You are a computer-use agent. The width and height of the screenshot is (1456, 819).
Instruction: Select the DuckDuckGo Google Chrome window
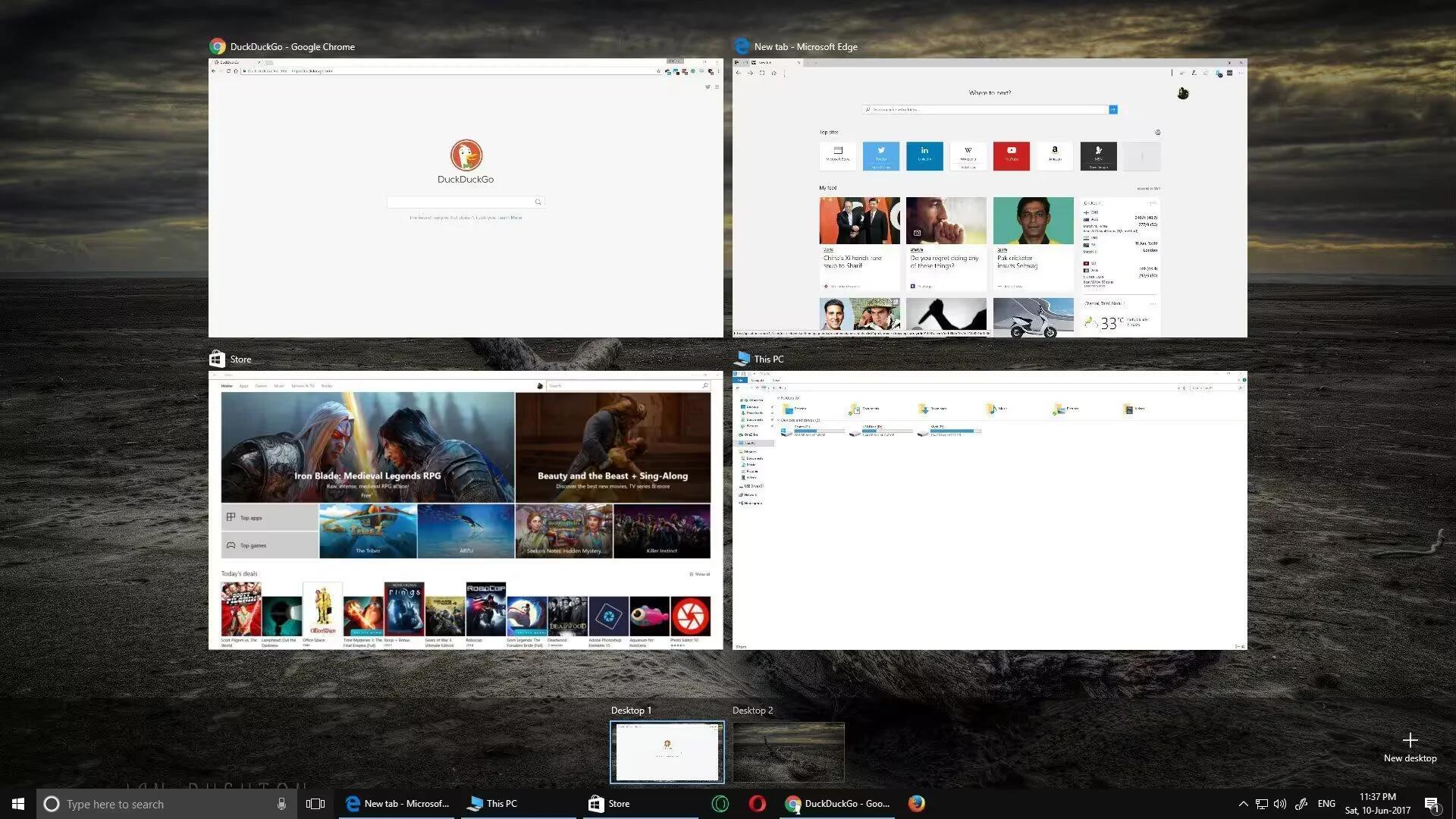pos(466,198)
